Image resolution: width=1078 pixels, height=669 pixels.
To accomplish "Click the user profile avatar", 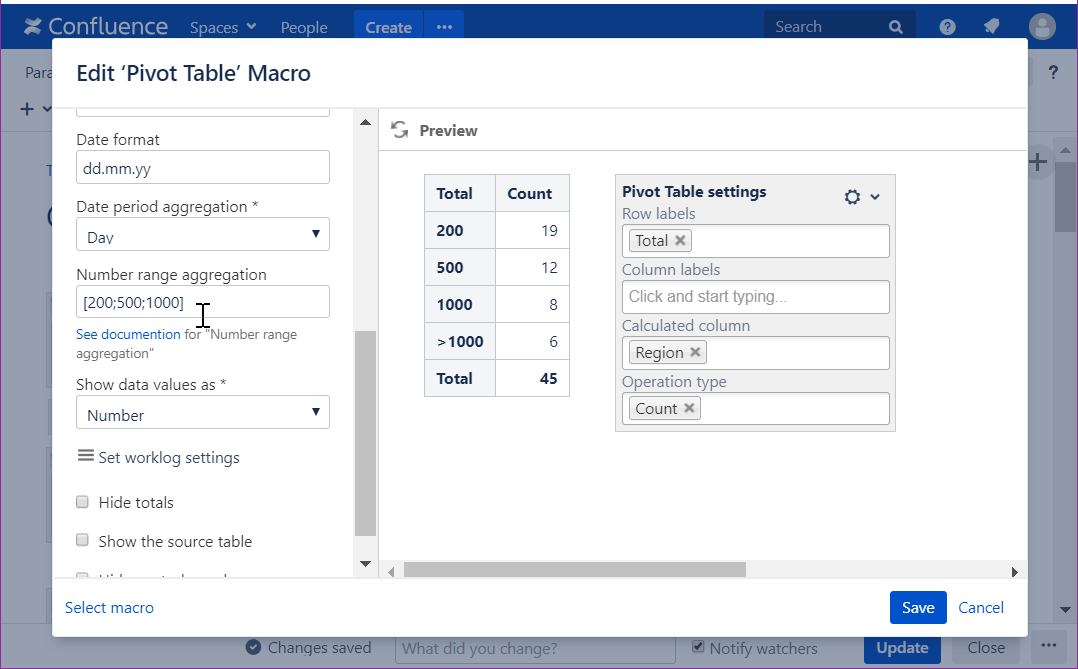I will point(1042,27).
